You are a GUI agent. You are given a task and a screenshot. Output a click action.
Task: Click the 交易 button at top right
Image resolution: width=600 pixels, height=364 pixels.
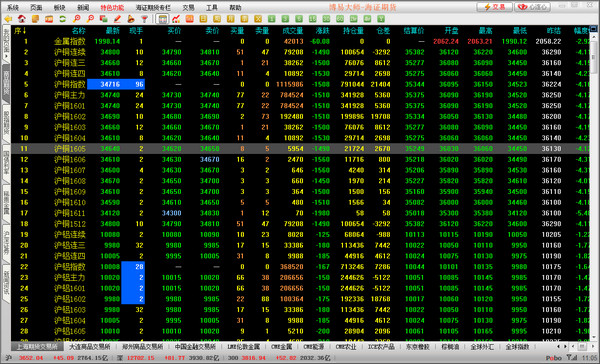click(494, 7)
